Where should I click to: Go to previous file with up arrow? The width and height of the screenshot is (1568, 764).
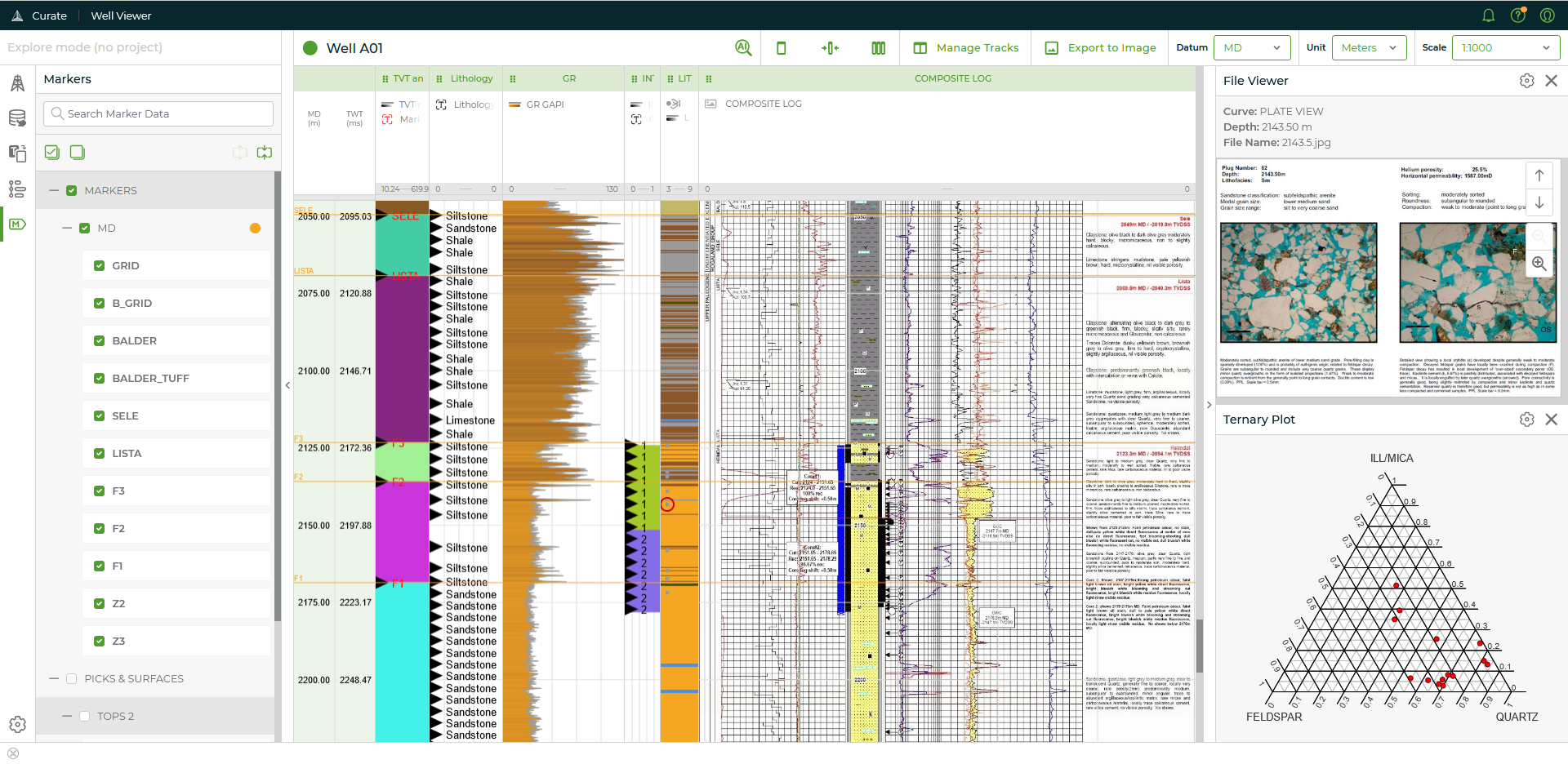(1539, 175)
